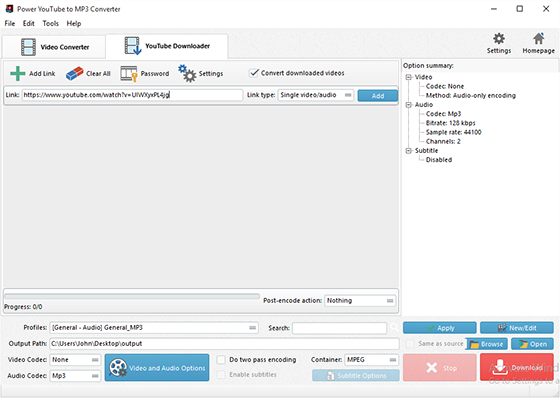
Task: Open the Container dropdown
Action: (371, 360)
